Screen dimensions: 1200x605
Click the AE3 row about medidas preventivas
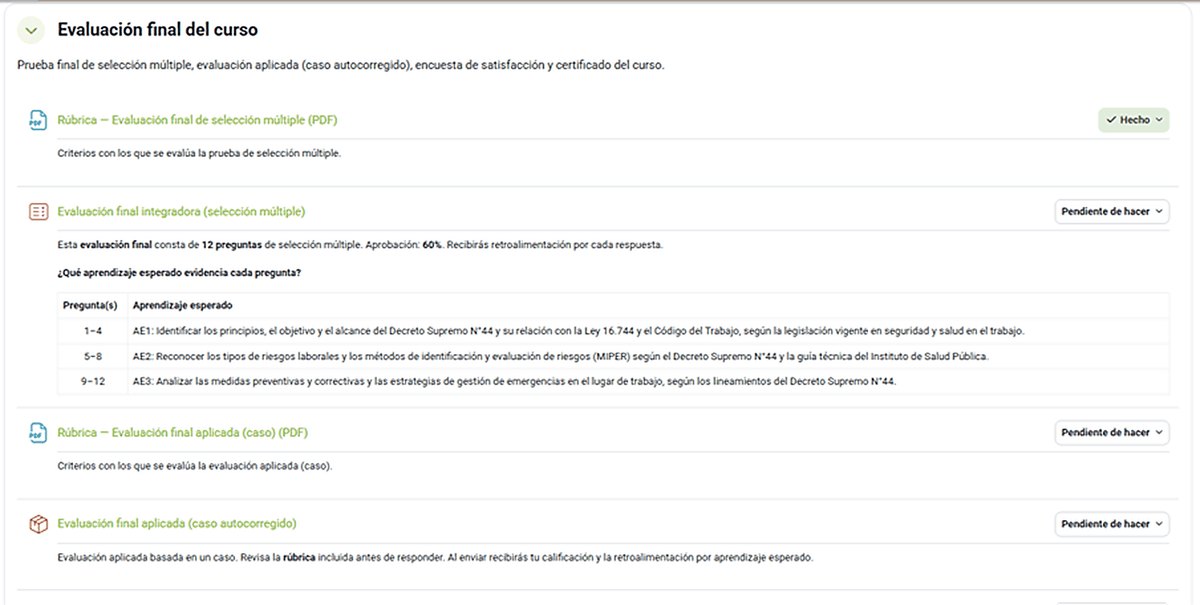click(613, 382)
